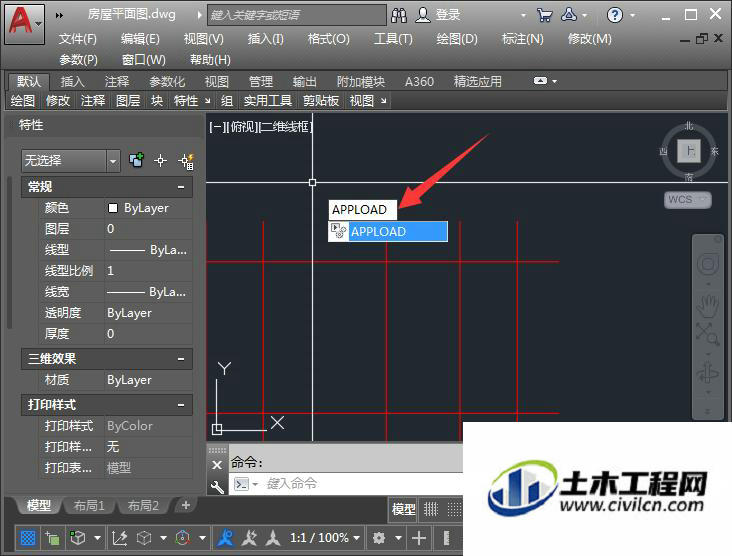Click the gizmo status bar icon

coord(183,538)
